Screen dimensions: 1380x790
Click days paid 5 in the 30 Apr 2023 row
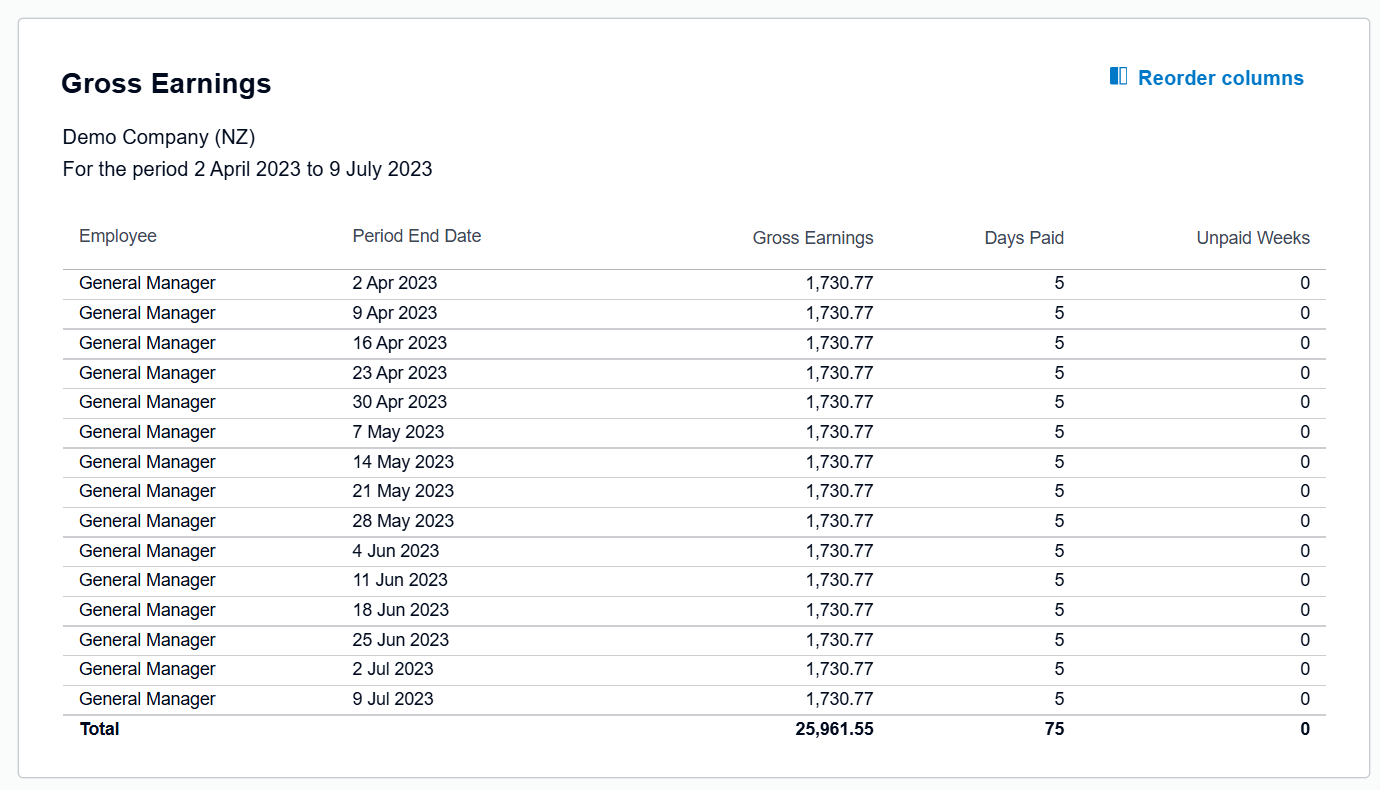pyautogui.click(x=1059, y=402)
